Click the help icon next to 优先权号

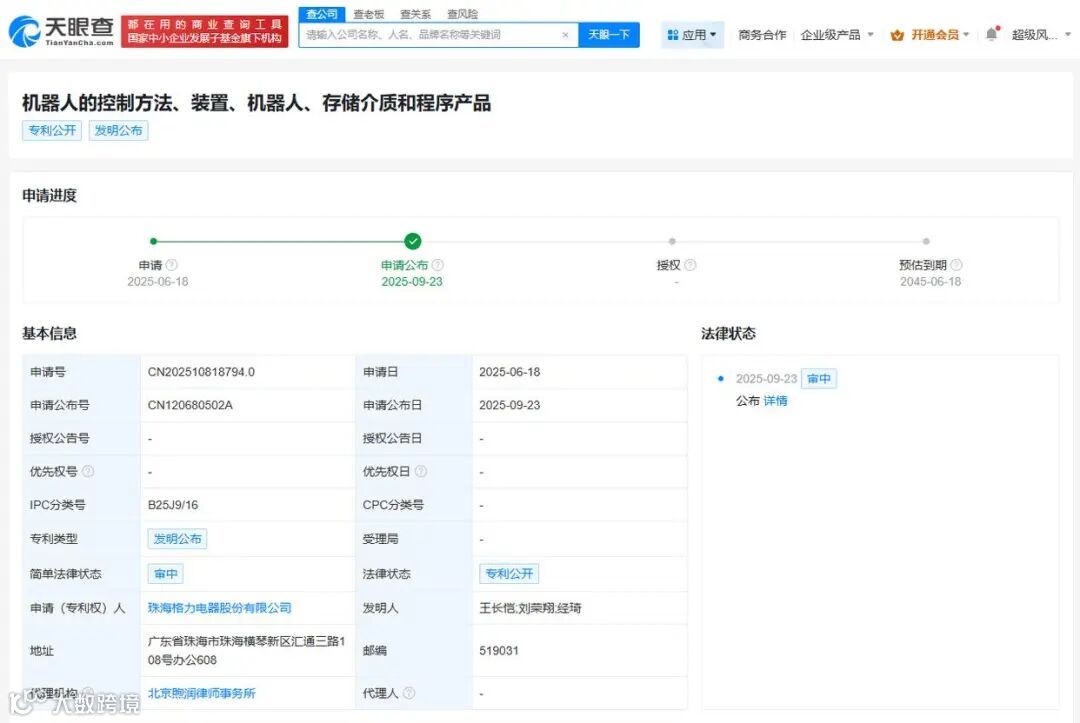pyautogui.click(x=87, y=472)
